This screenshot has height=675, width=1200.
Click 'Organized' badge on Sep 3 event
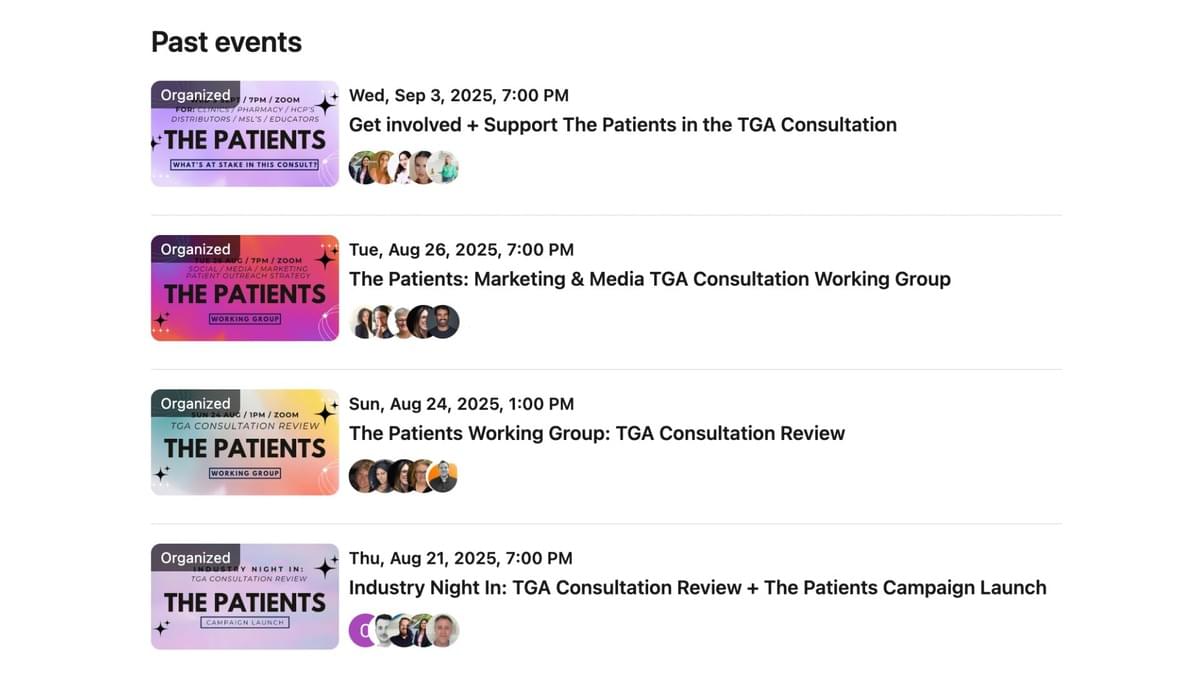pos(195,95)
